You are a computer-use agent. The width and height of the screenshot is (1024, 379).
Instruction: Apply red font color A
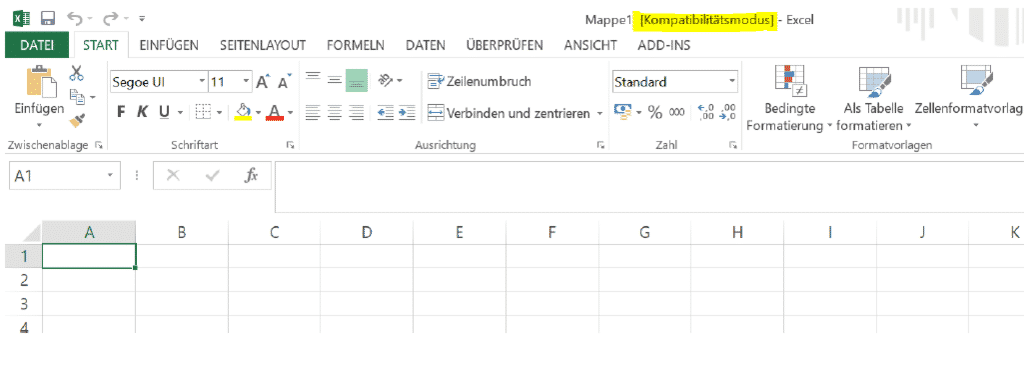pyautogui.click(x=274, y=112)
